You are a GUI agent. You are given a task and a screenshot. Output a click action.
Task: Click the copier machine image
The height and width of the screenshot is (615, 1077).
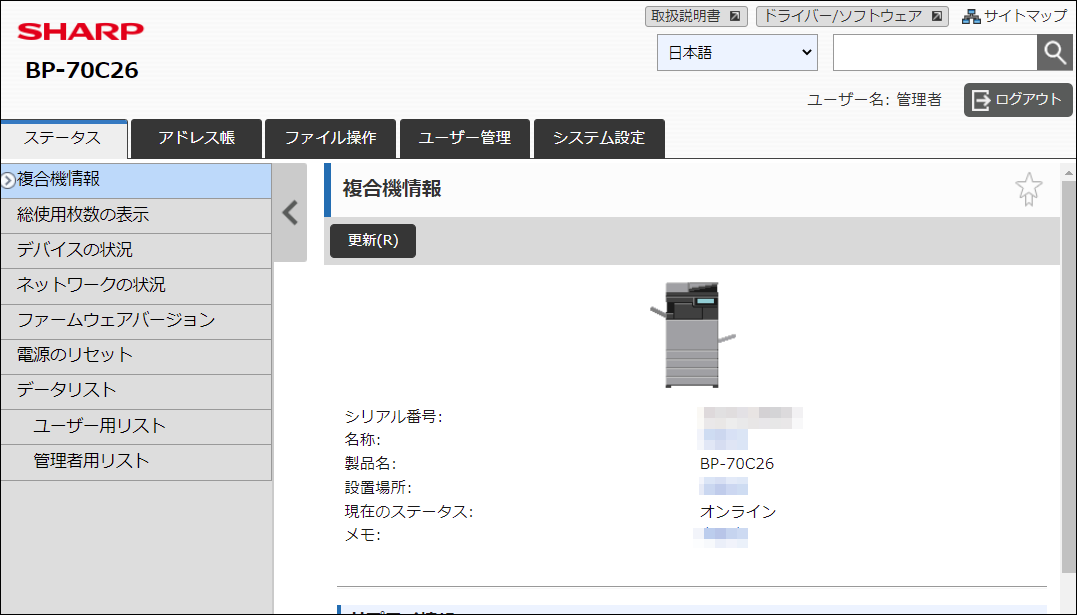(692, 334)
